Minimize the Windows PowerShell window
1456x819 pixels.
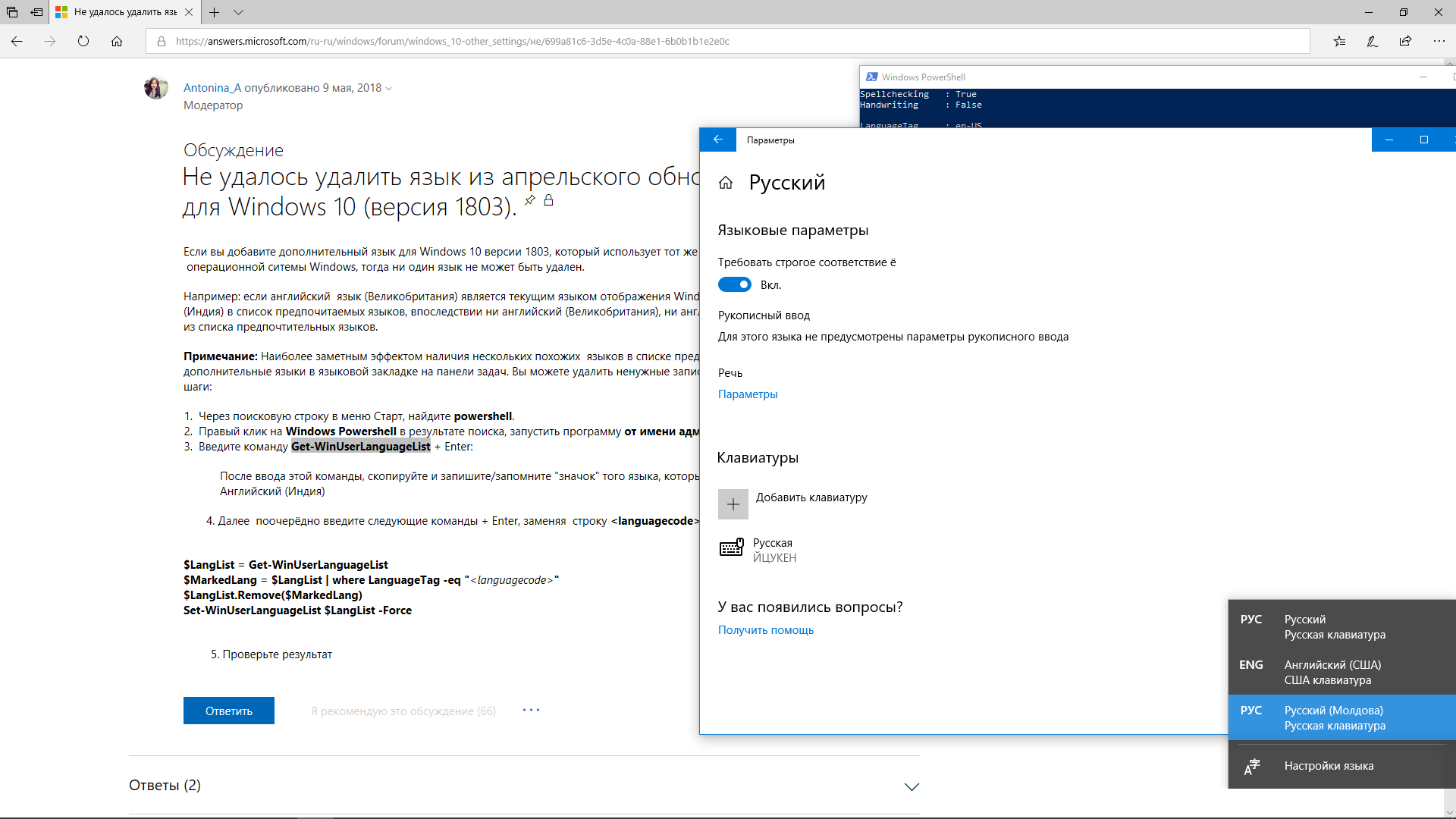click(1423, 77)
